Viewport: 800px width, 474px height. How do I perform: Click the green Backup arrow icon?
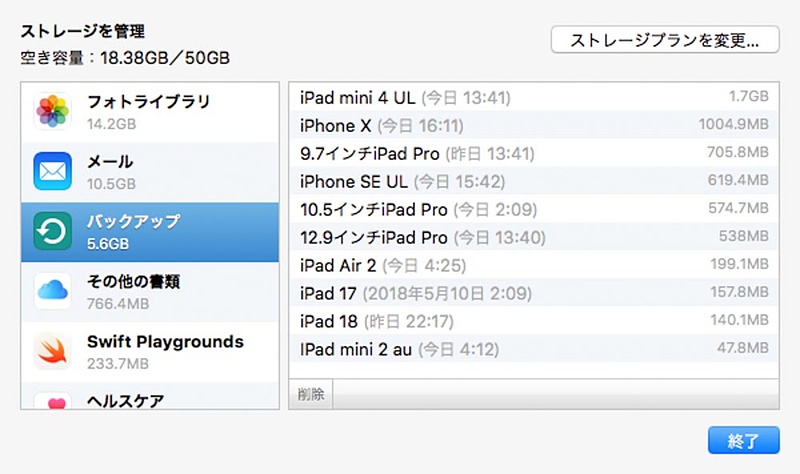coord(53,231)
